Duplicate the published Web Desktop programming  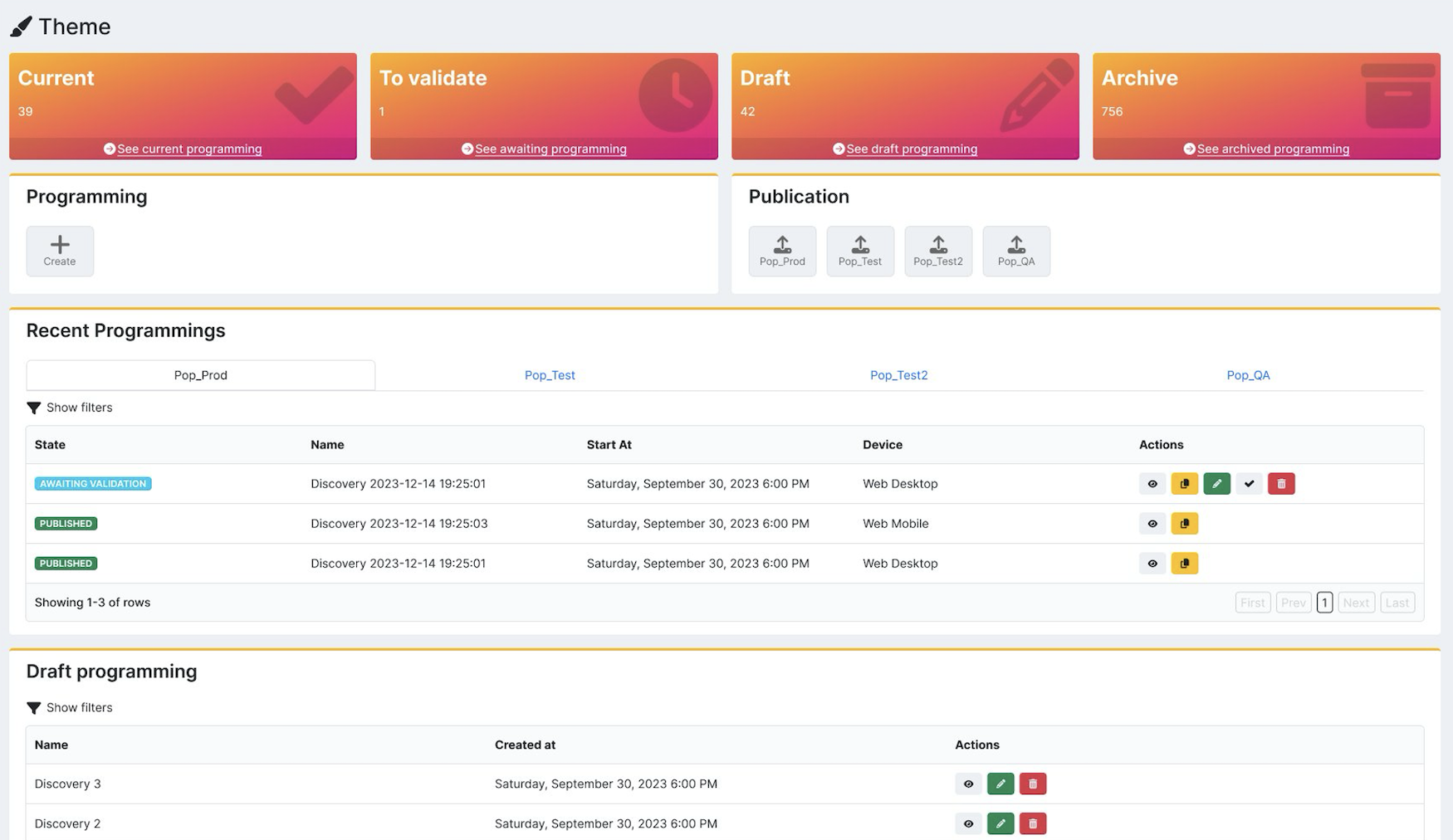click(1185, 563)
